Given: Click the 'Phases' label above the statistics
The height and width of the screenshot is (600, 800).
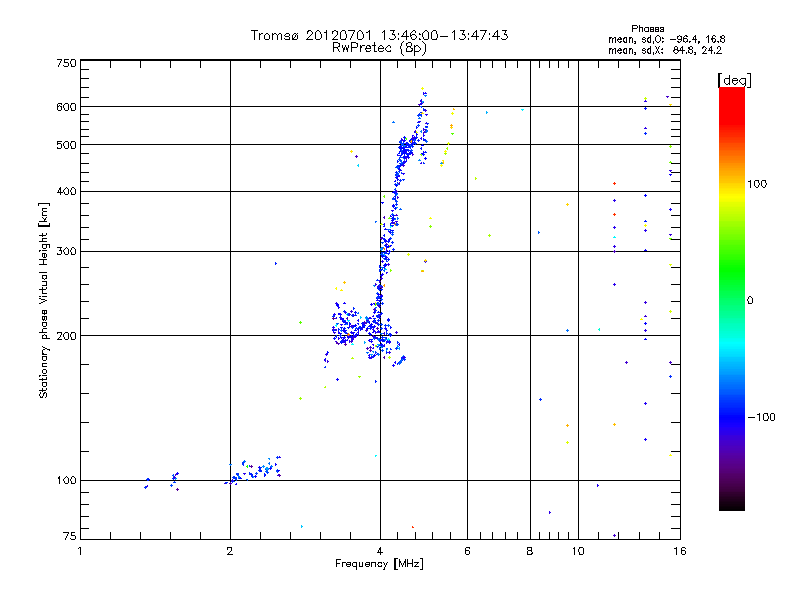Looking at the screenshot, I should [x=647, y=29].
